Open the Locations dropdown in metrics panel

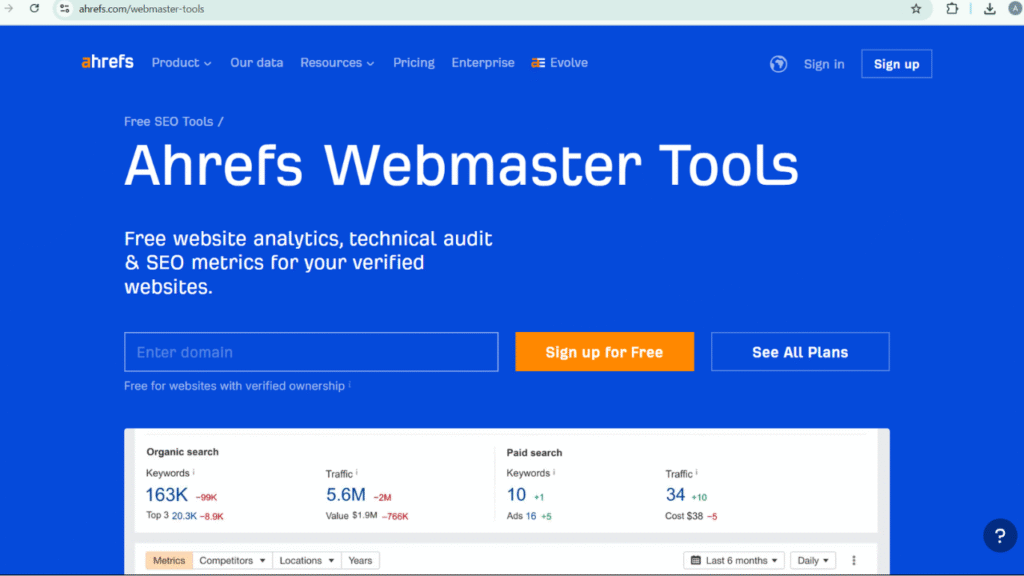[306, 560]
